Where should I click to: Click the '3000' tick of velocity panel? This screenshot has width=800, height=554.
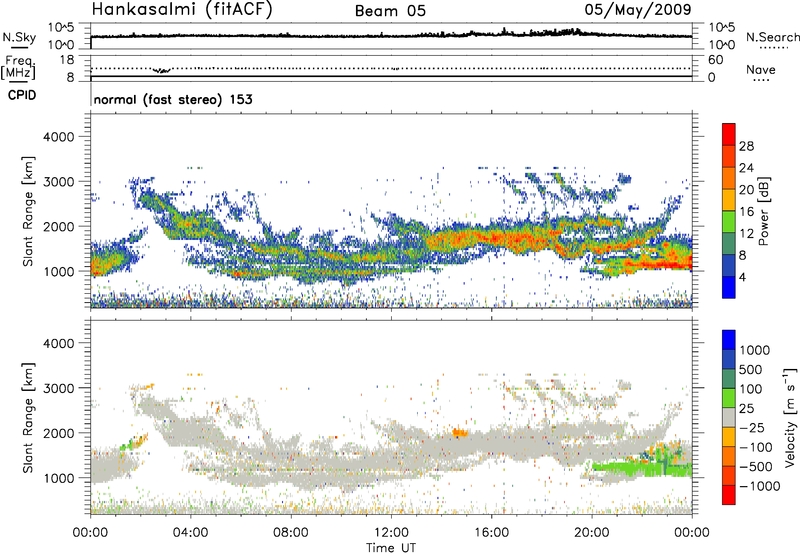tap(58, 388)
